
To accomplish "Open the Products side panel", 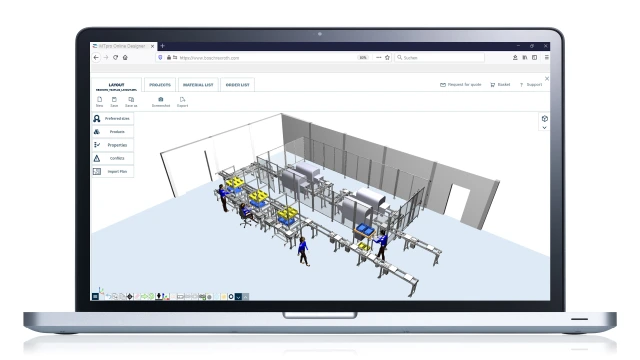I will coord(113,131).
